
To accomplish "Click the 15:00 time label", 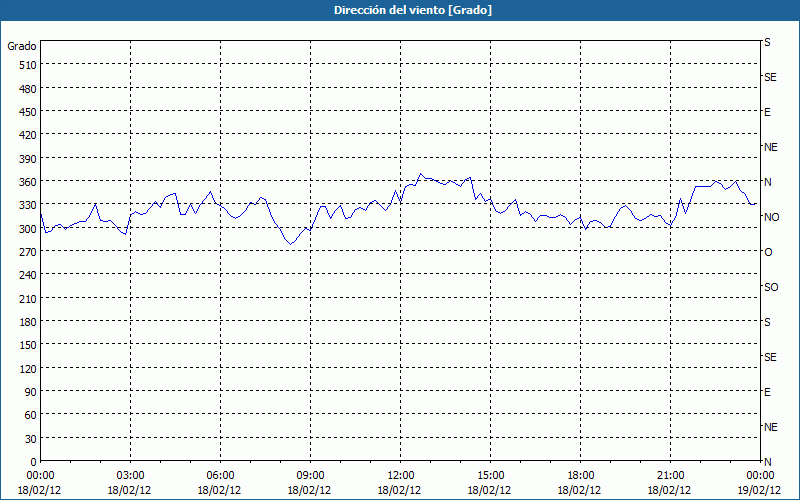I will [490, 476].
